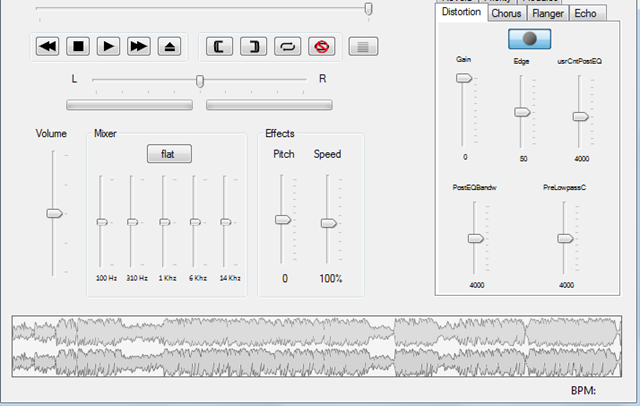Click the Gain slider thumb

pyautogui.click(x=464, y=78)
